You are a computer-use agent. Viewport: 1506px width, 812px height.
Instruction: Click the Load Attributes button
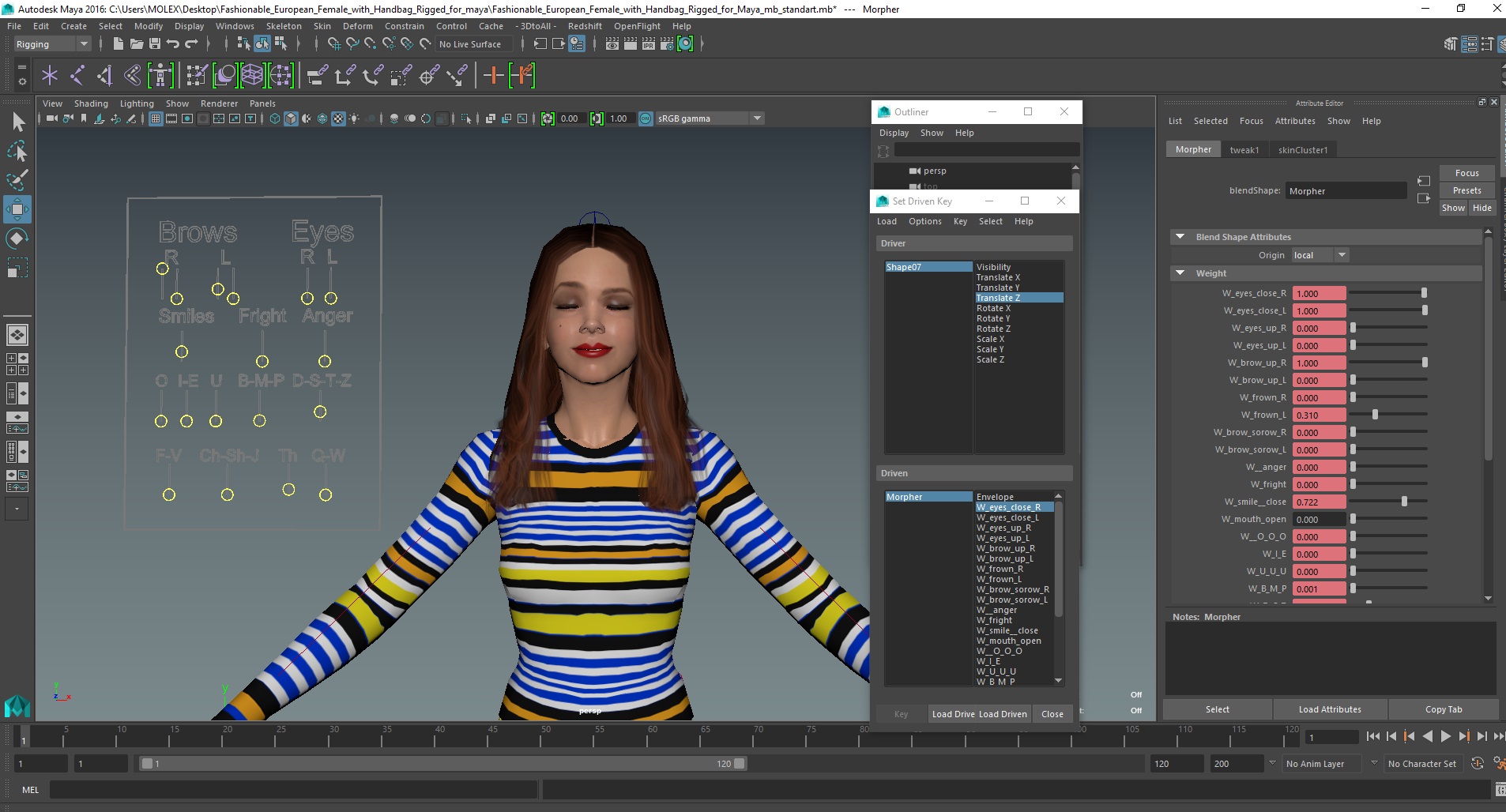(1330, 709)
